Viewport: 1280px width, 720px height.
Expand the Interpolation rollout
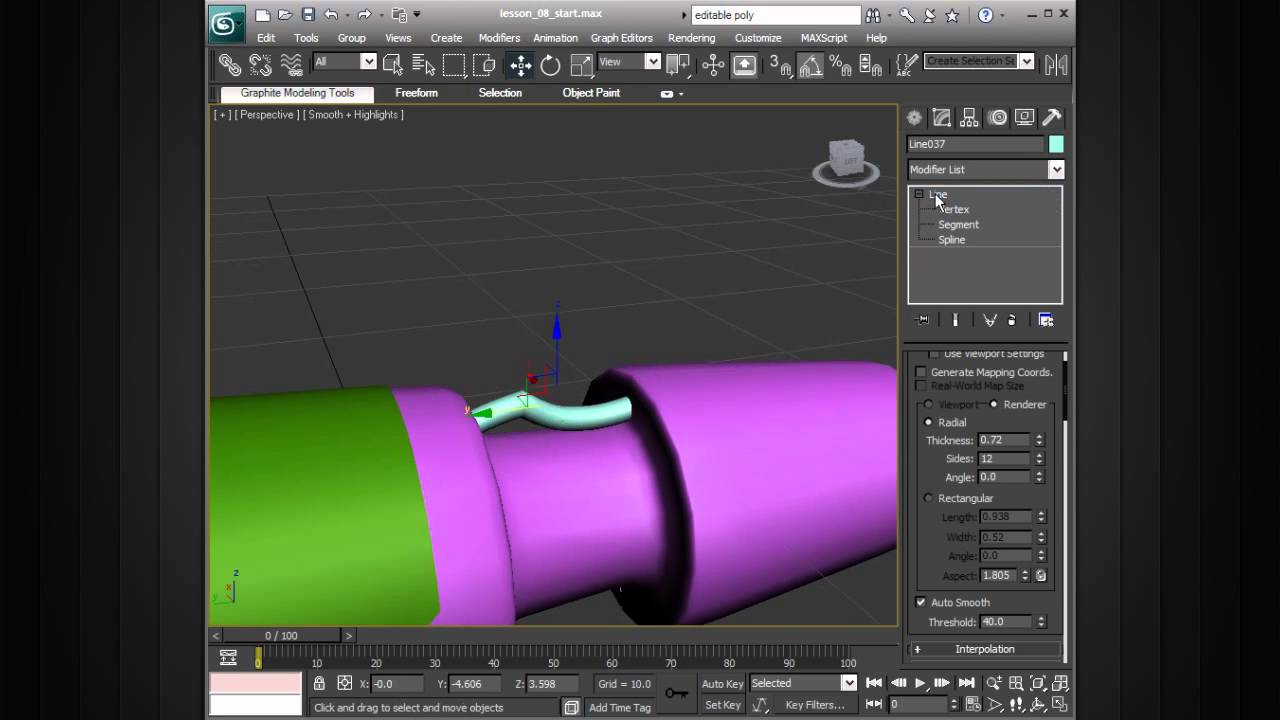pyautogui.click(x=985, y=649)
